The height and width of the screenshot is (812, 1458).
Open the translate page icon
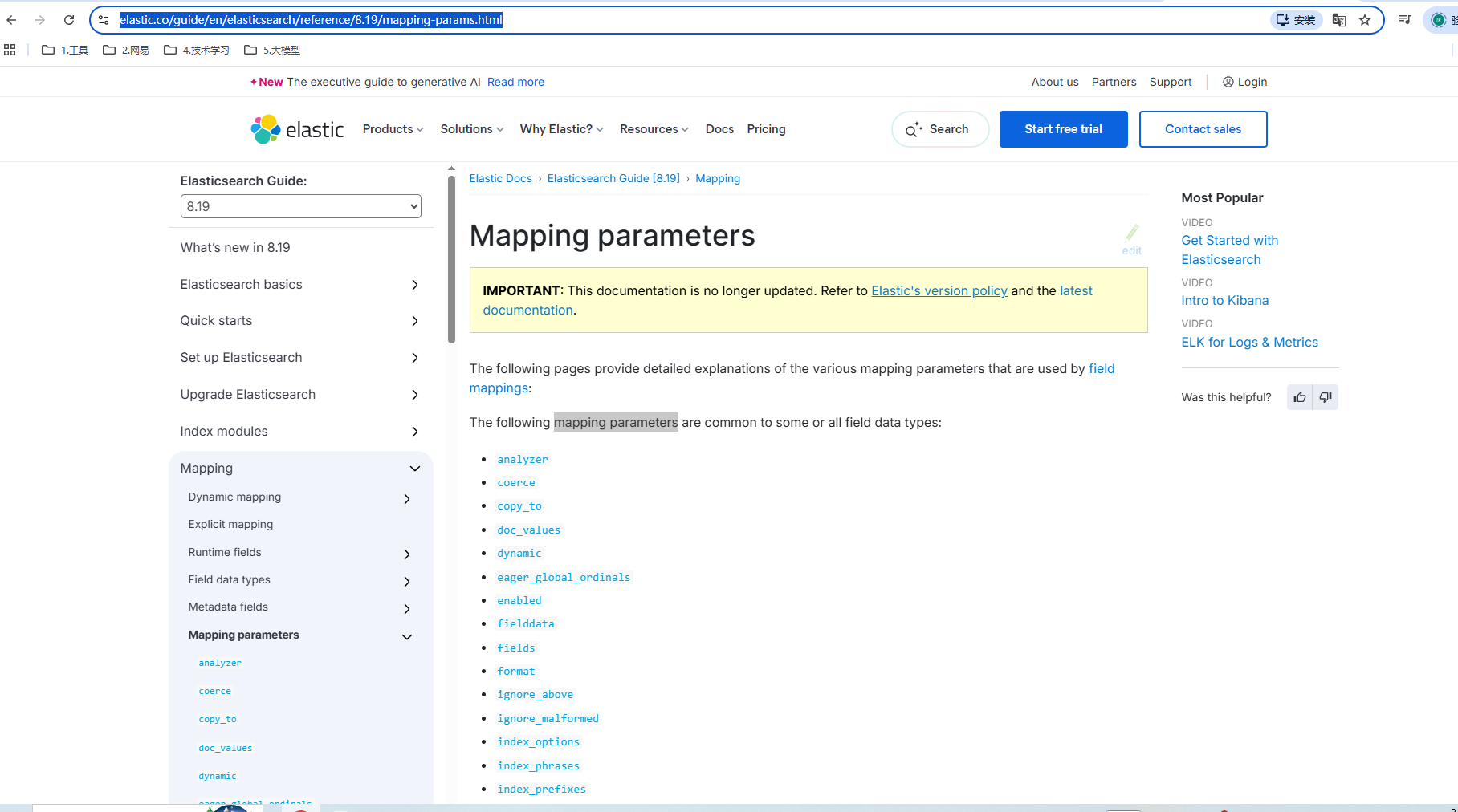click(1338, 20)
